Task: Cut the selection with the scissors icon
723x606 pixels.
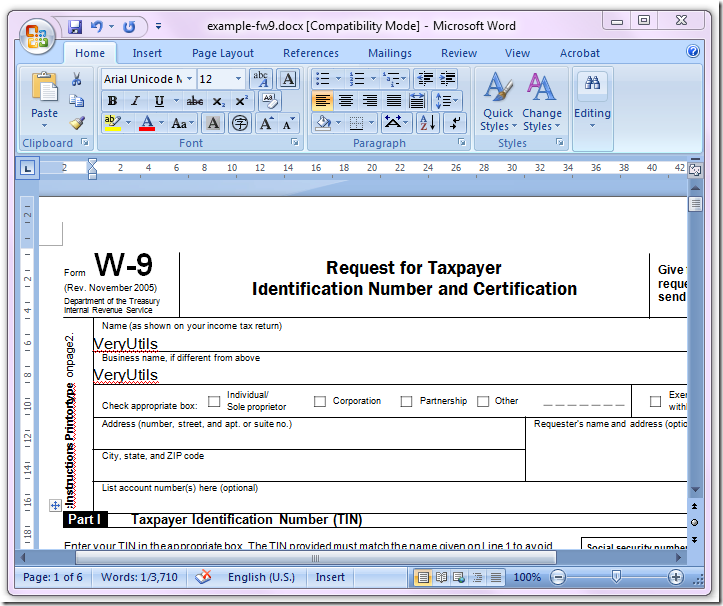Action: [76, 79]
